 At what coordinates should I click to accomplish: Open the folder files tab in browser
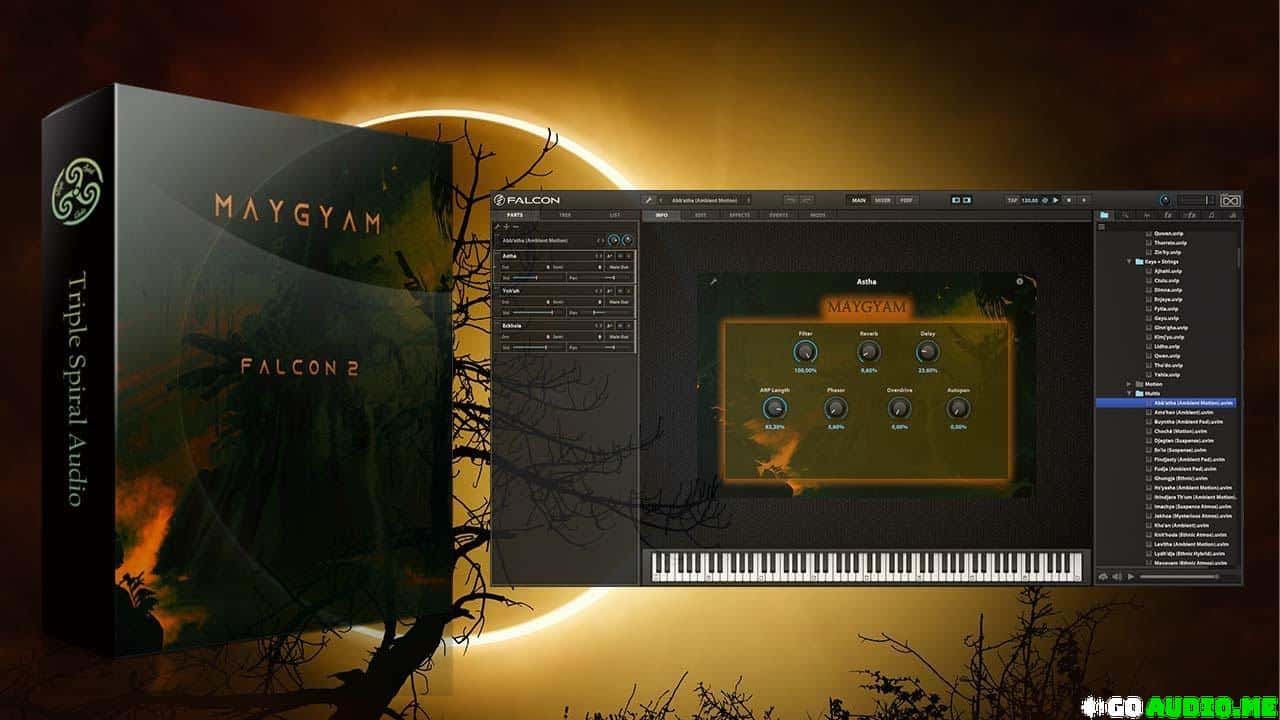(1104, 215)
